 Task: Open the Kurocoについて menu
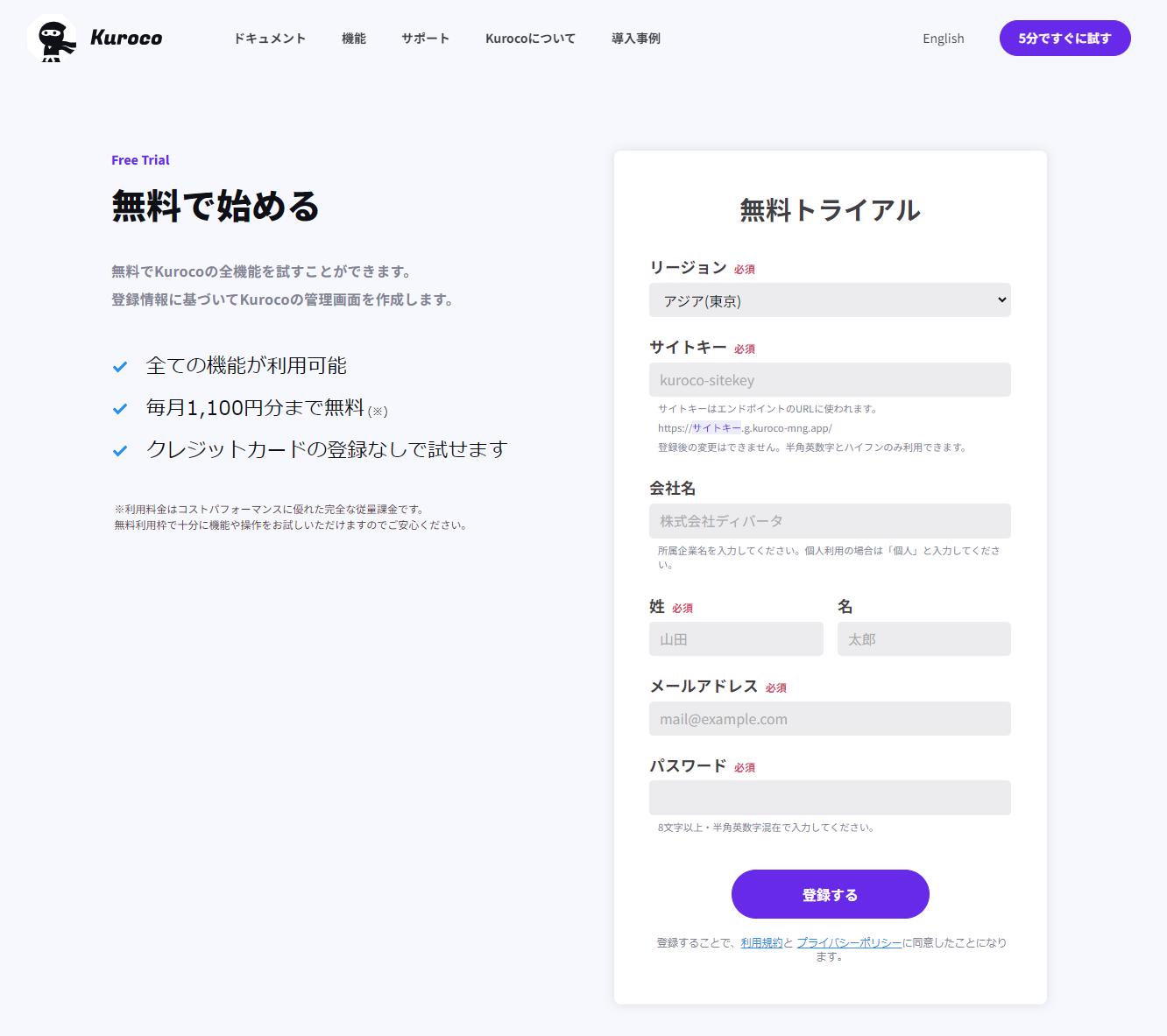[x=530, y=39]
